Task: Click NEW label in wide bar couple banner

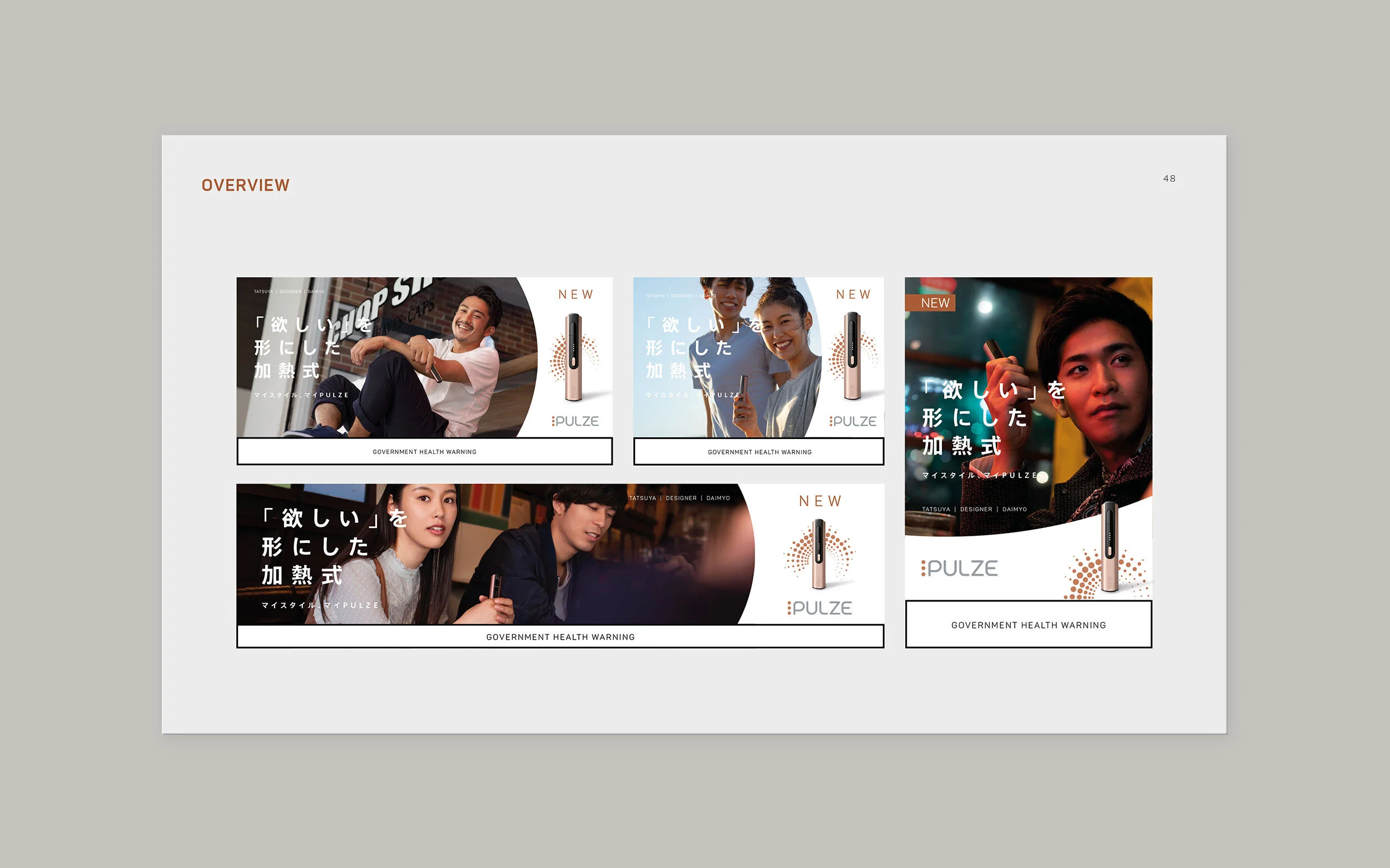Action: [x=820, y=501]
